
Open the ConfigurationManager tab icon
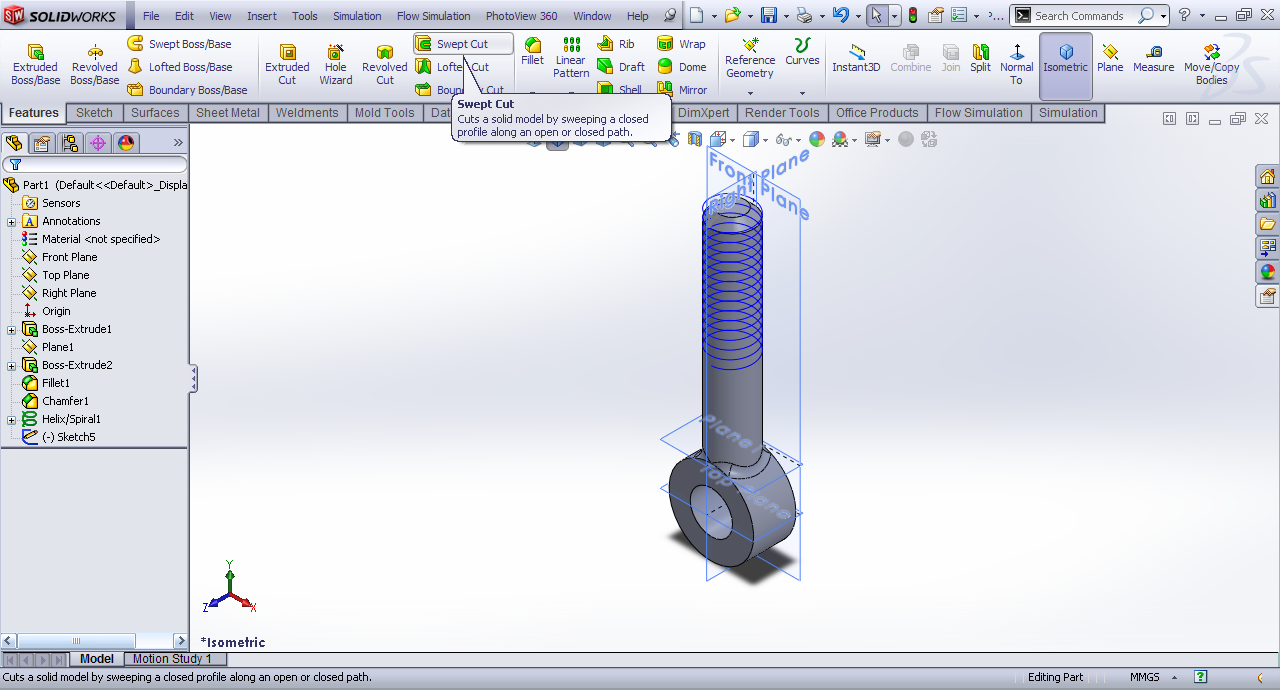pyautogui.click(x=70, y=142)
